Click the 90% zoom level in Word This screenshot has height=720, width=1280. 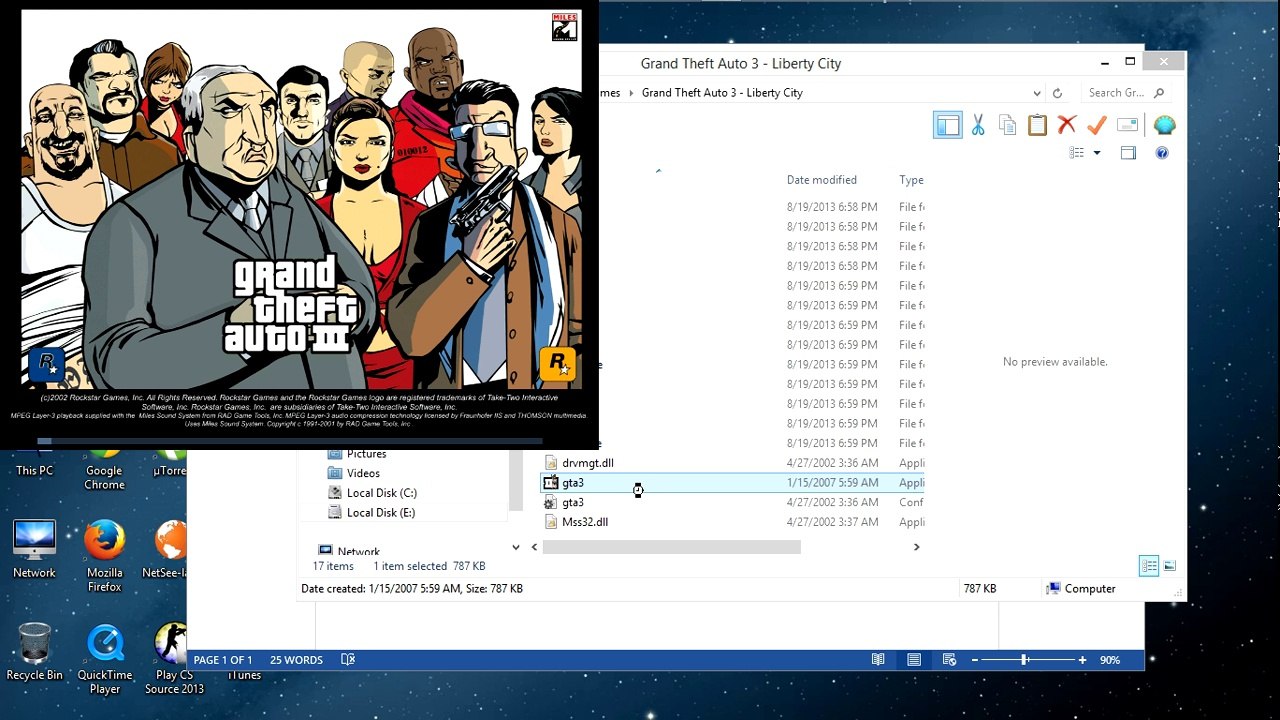(1110, 660)
